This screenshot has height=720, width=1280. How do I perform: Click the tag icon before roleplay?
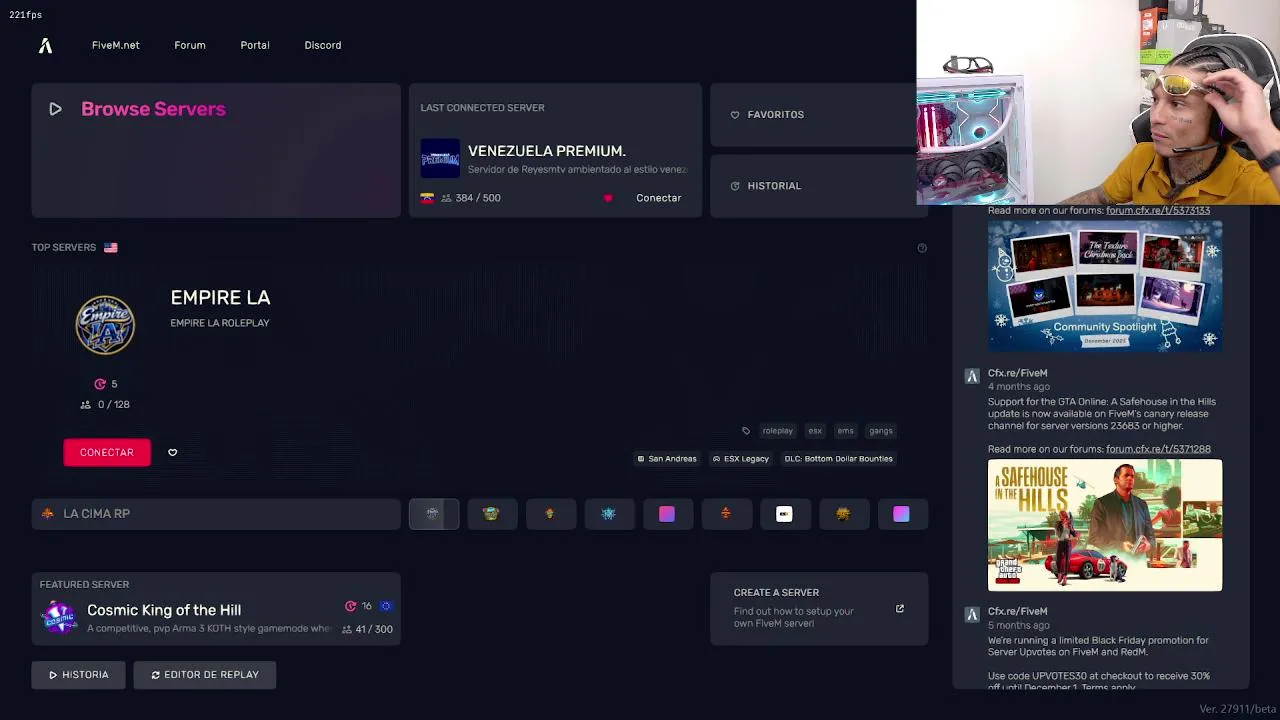pyautogui.click(x=746, y=431)
